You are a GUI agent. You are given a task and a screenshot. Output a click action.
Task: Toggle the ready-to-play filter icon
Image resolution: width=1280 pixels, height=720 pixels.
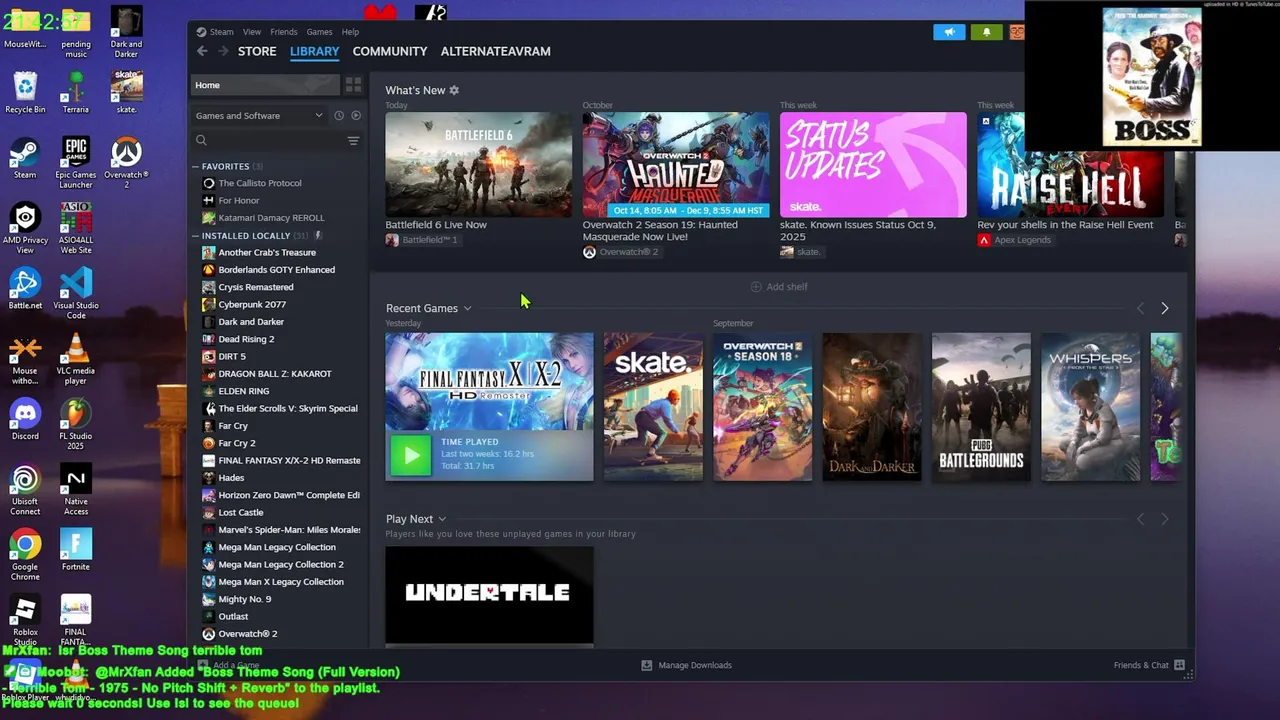pos(356,115)
